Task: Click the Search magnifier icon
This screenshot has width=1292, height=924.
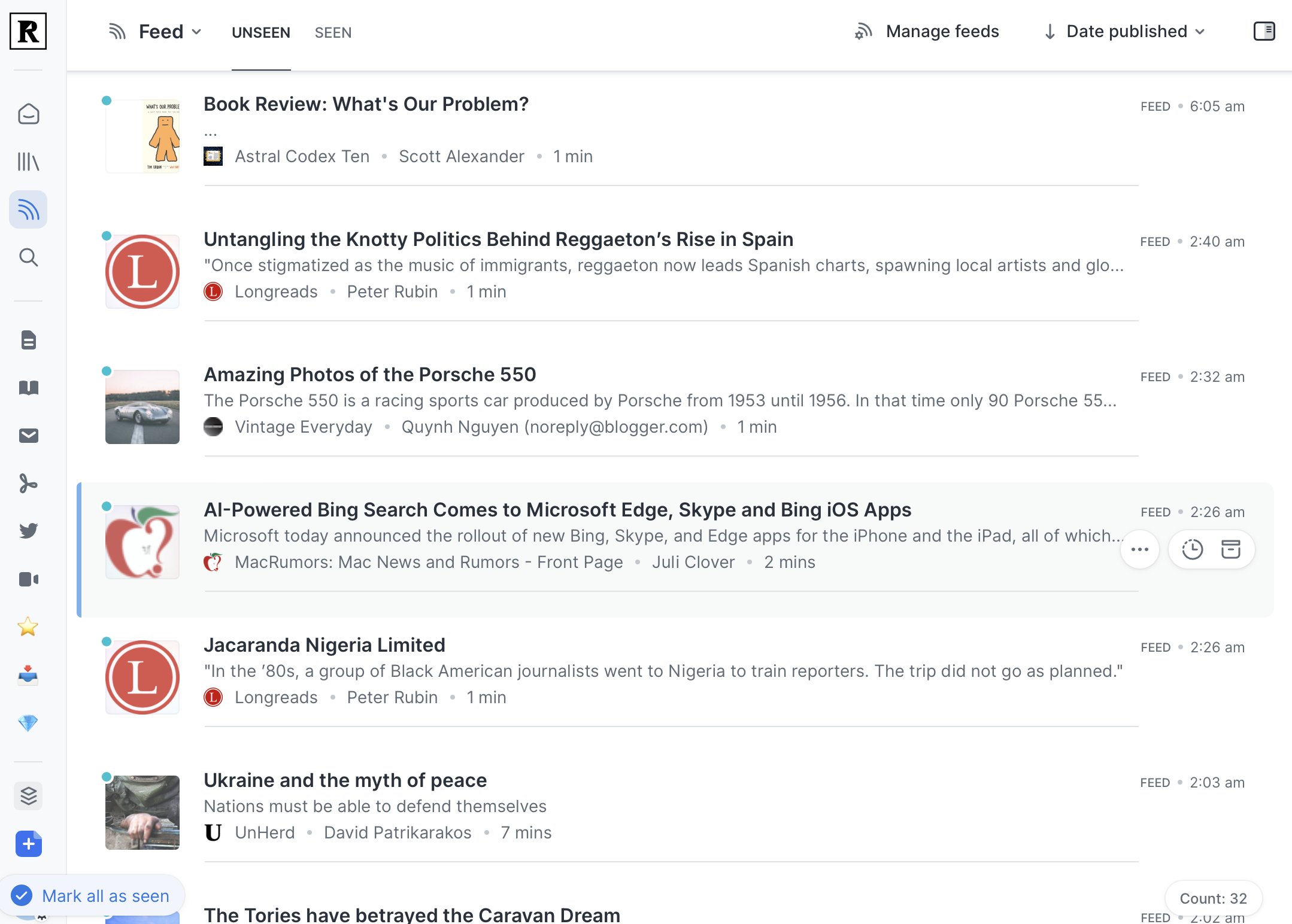Action: coord(28,257)
